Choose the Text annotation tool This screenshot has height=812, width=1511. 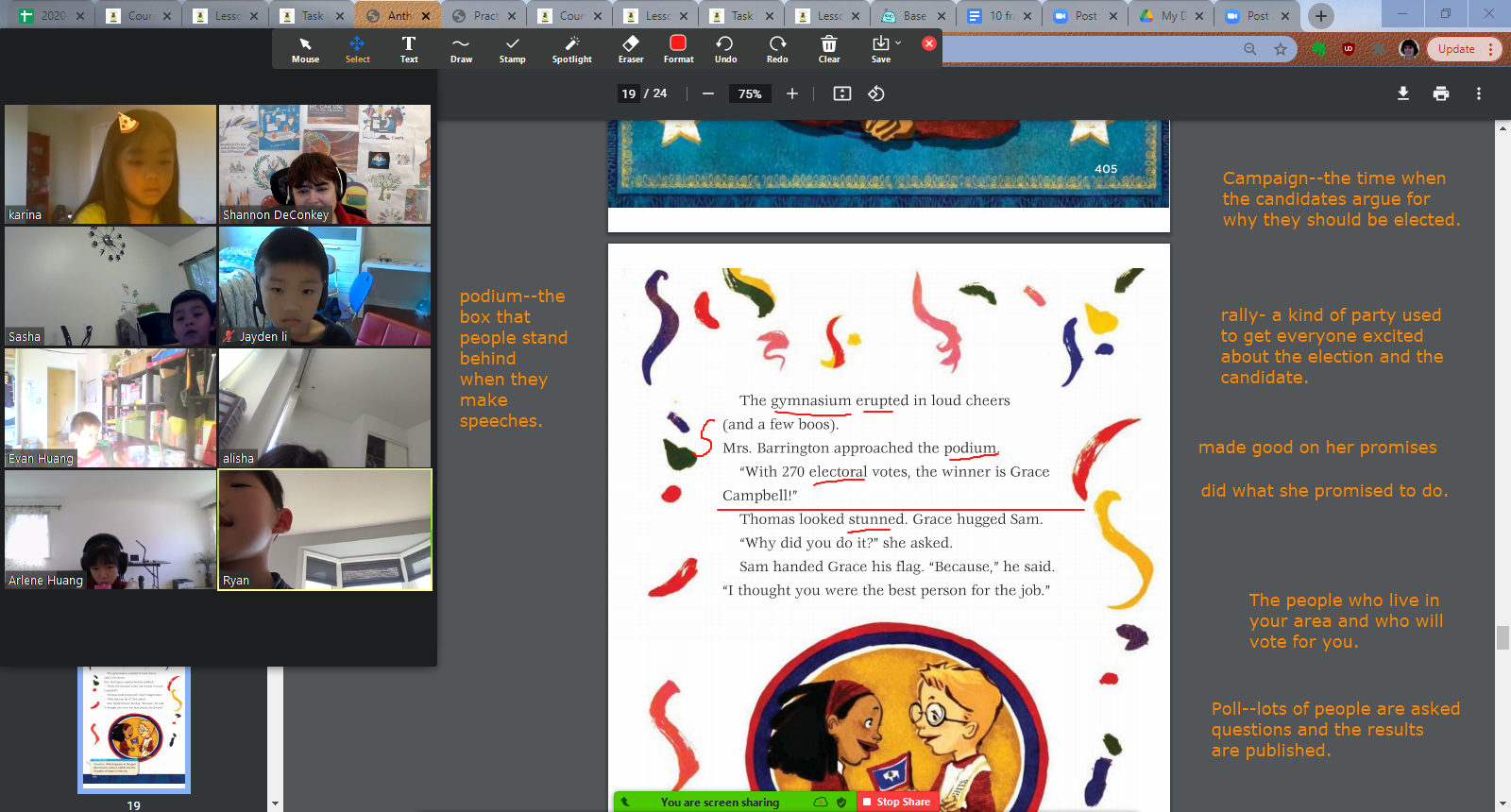tap(409, 50)
